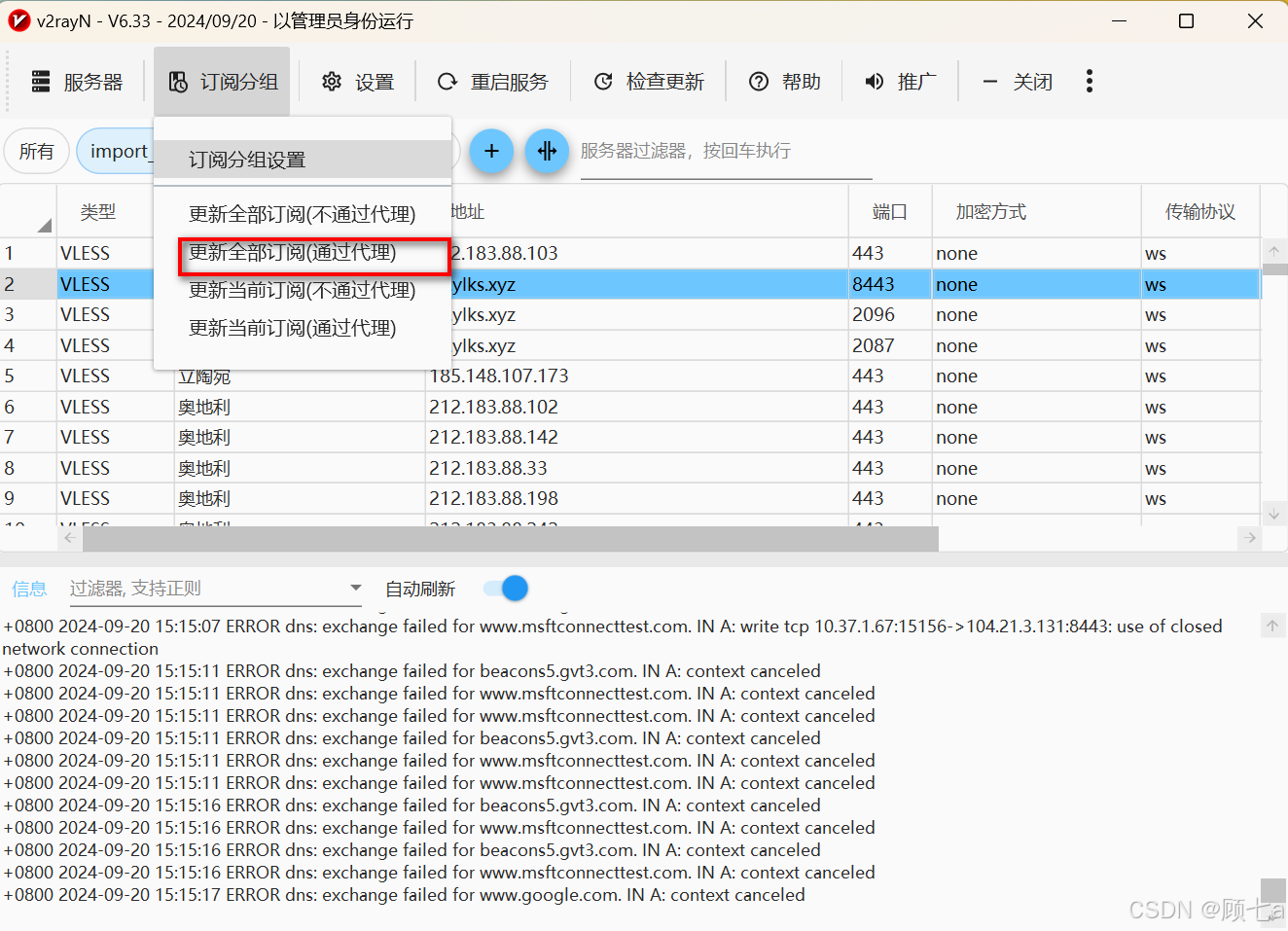Sort by the 传输协议 column header
Screen dimensions: 1288x931
(1200, 212)
